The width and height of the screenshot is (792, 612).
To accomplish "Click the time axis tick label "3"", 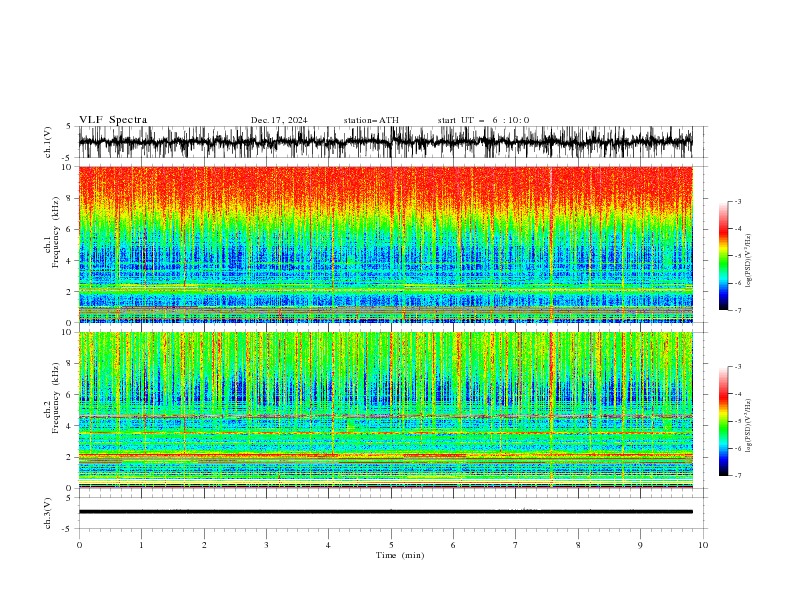I will click(x=266, y=545).
